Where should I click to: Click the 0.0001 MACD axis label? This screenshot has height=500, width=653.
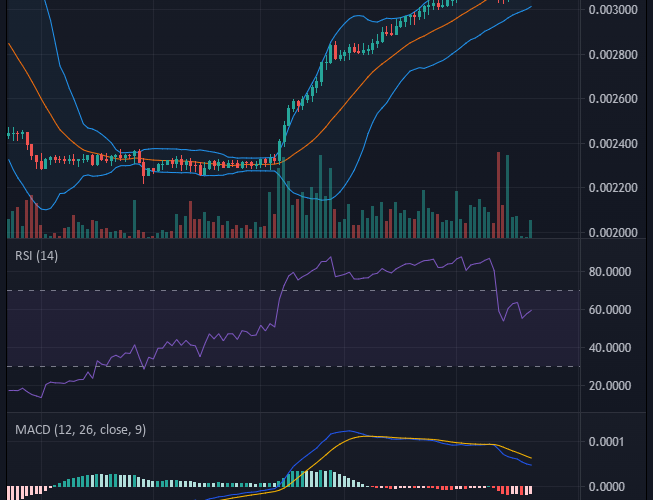(606, 442)
